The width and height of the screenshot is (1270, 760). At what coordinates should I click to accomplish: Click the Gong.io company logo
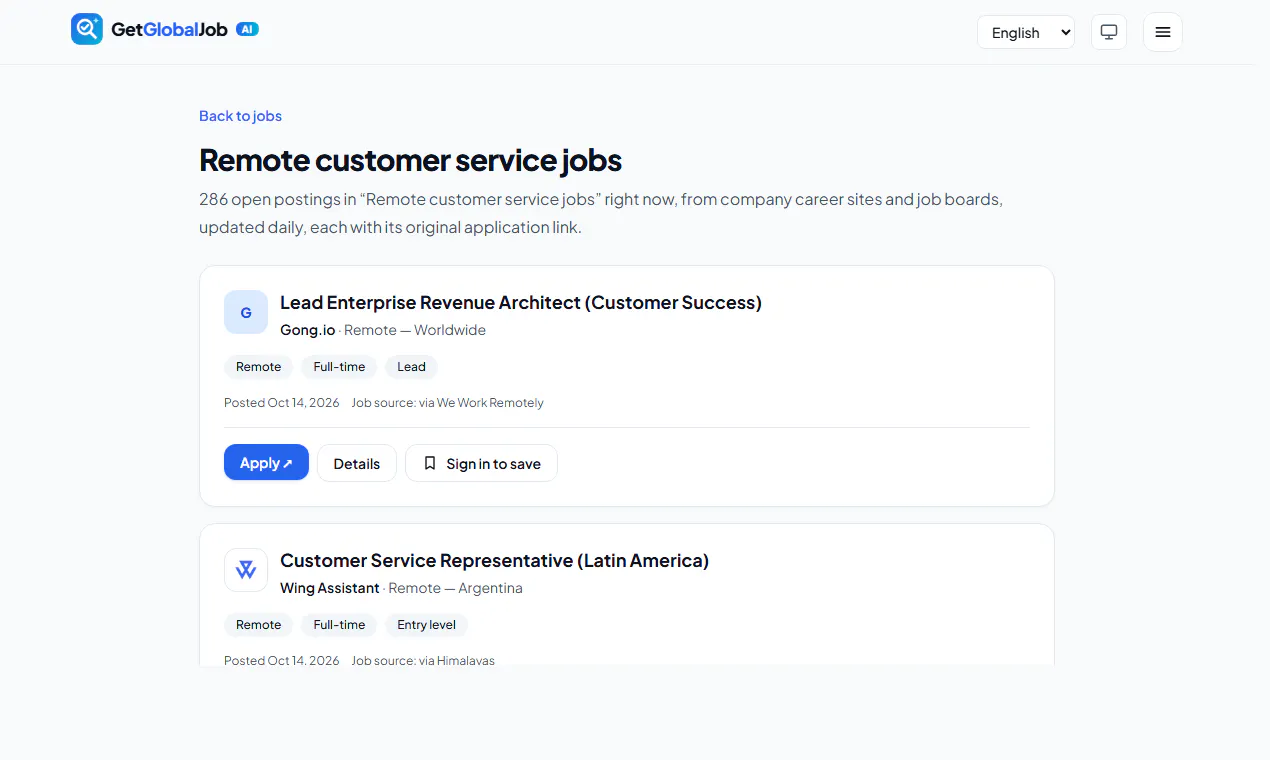(x=246, y=312)
